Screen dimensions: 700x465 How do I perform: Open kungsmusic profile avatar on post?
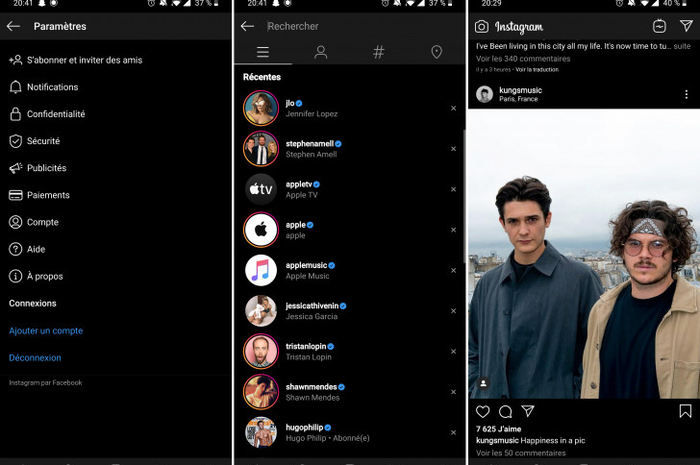pos(484,94)
